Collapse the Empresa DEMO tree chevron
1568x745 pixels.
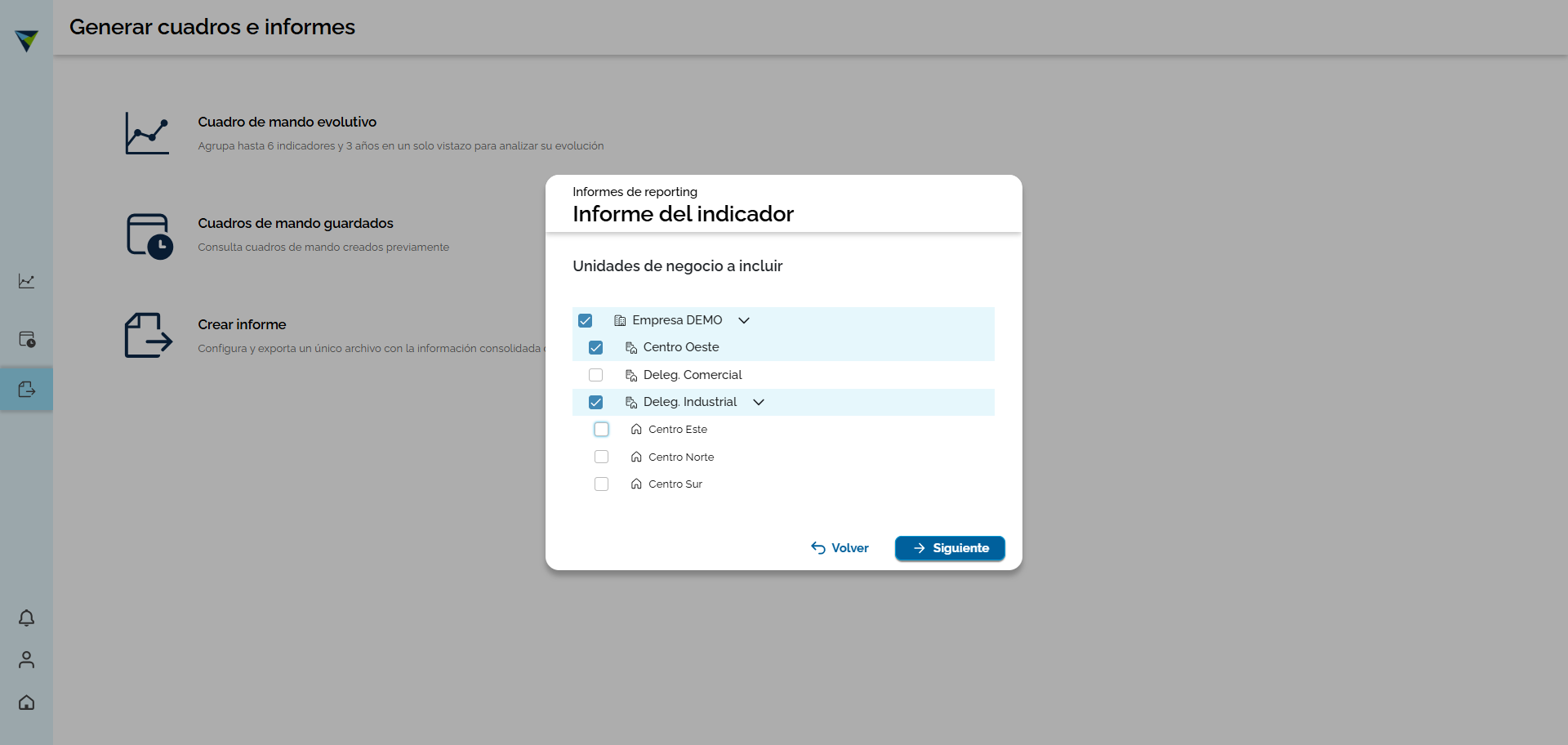744,320
